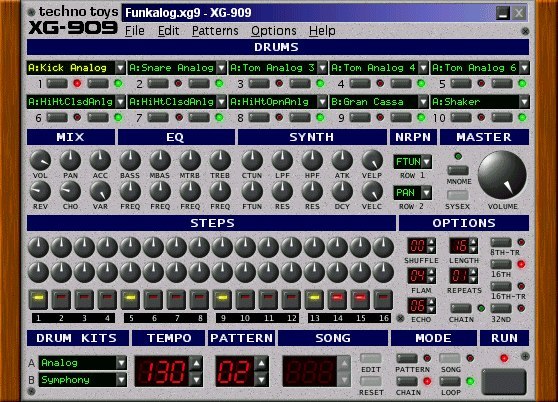The width and height of the screenshot is (558, 402).
Task: Open the File menu
Action: point(135,31)
